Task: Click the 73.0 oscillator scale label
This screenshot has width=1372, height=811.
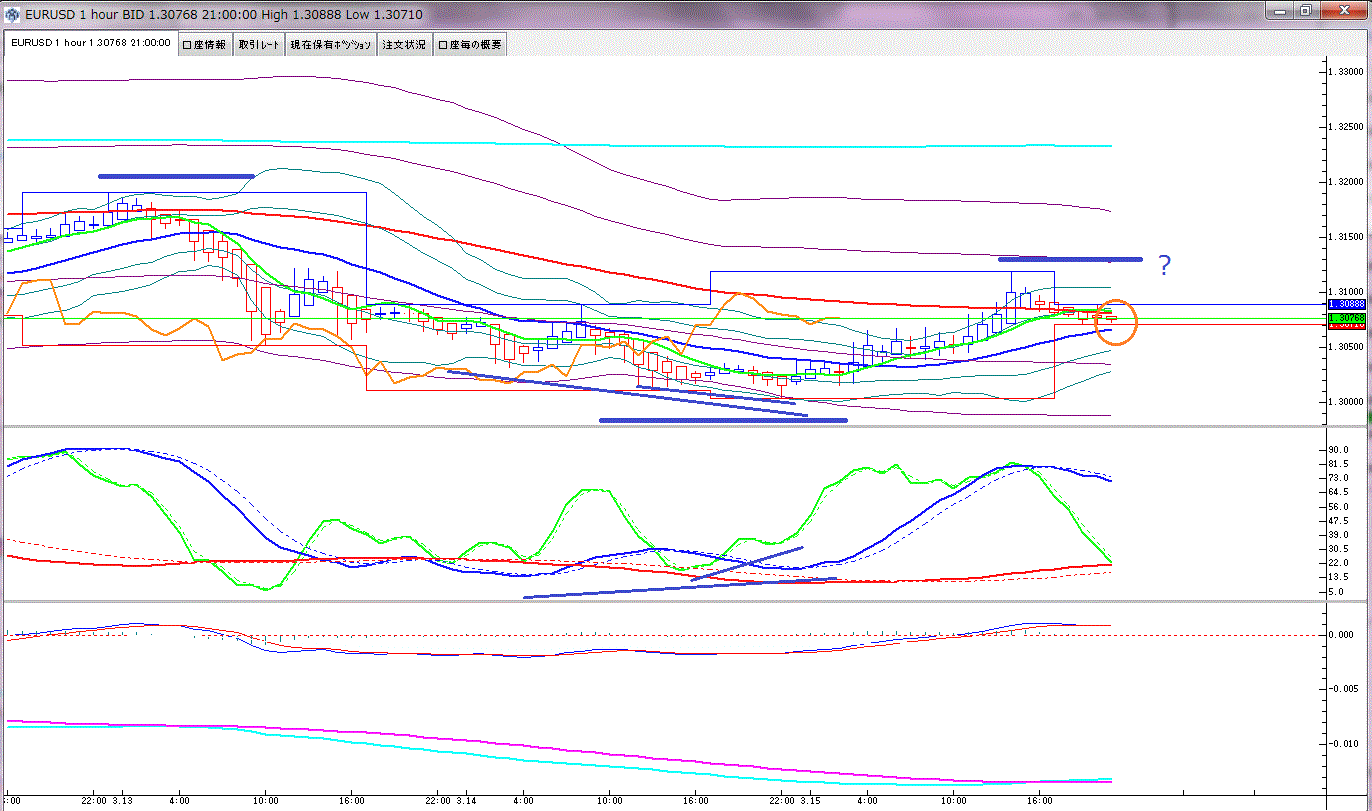Action: pyautogui.click(x=1340, y=478)
